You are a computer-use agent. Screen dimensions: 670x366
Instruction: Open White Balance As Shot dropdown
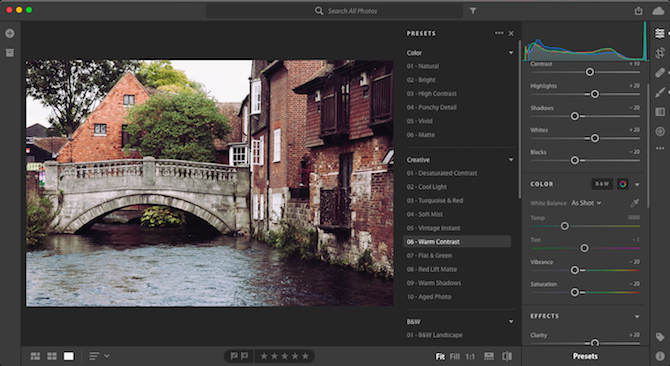click(586, 203)
